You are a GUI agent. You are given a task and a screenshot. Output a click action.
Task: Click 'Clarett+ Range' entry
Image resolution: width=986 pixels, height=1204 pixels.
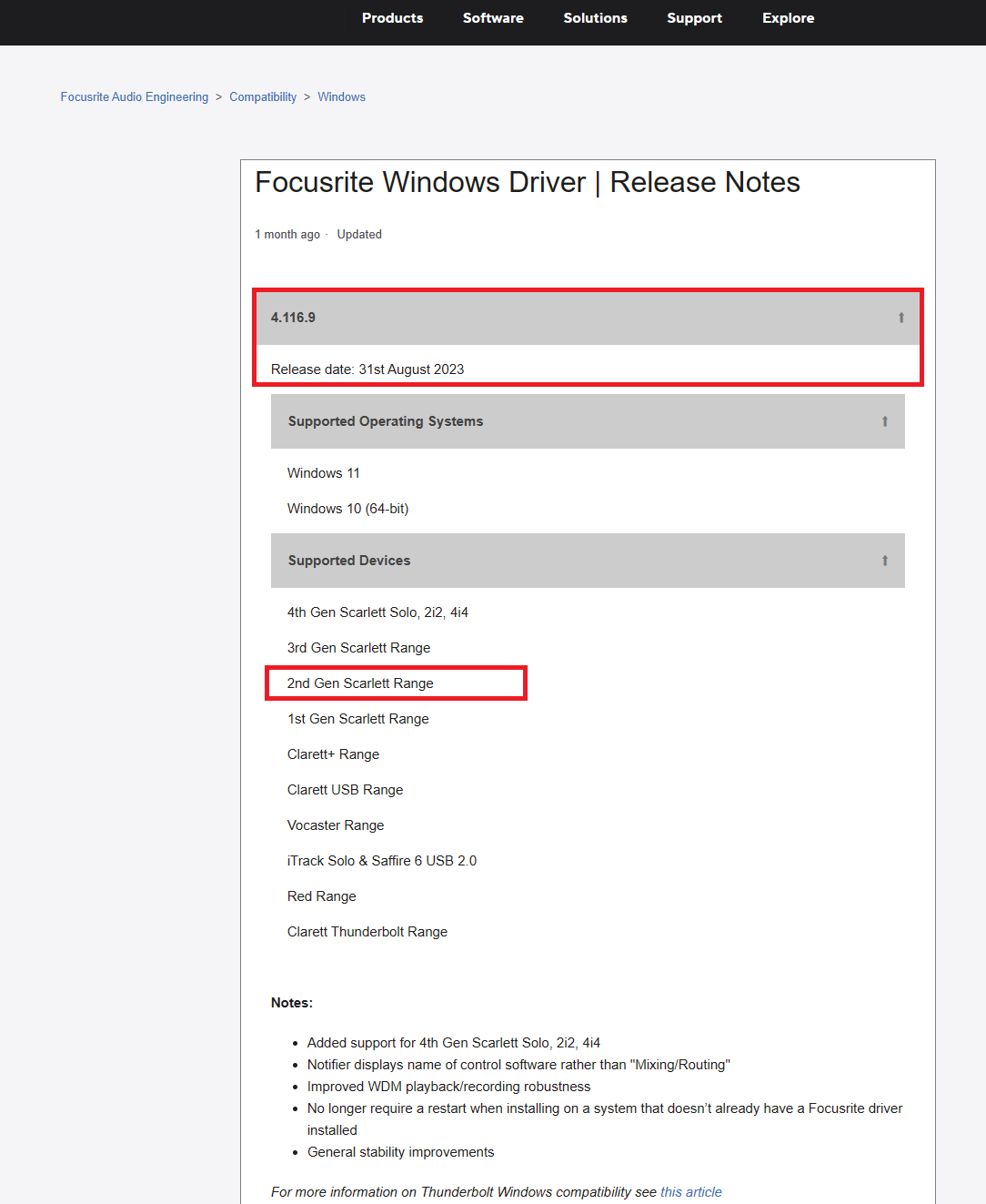[333, 754]
